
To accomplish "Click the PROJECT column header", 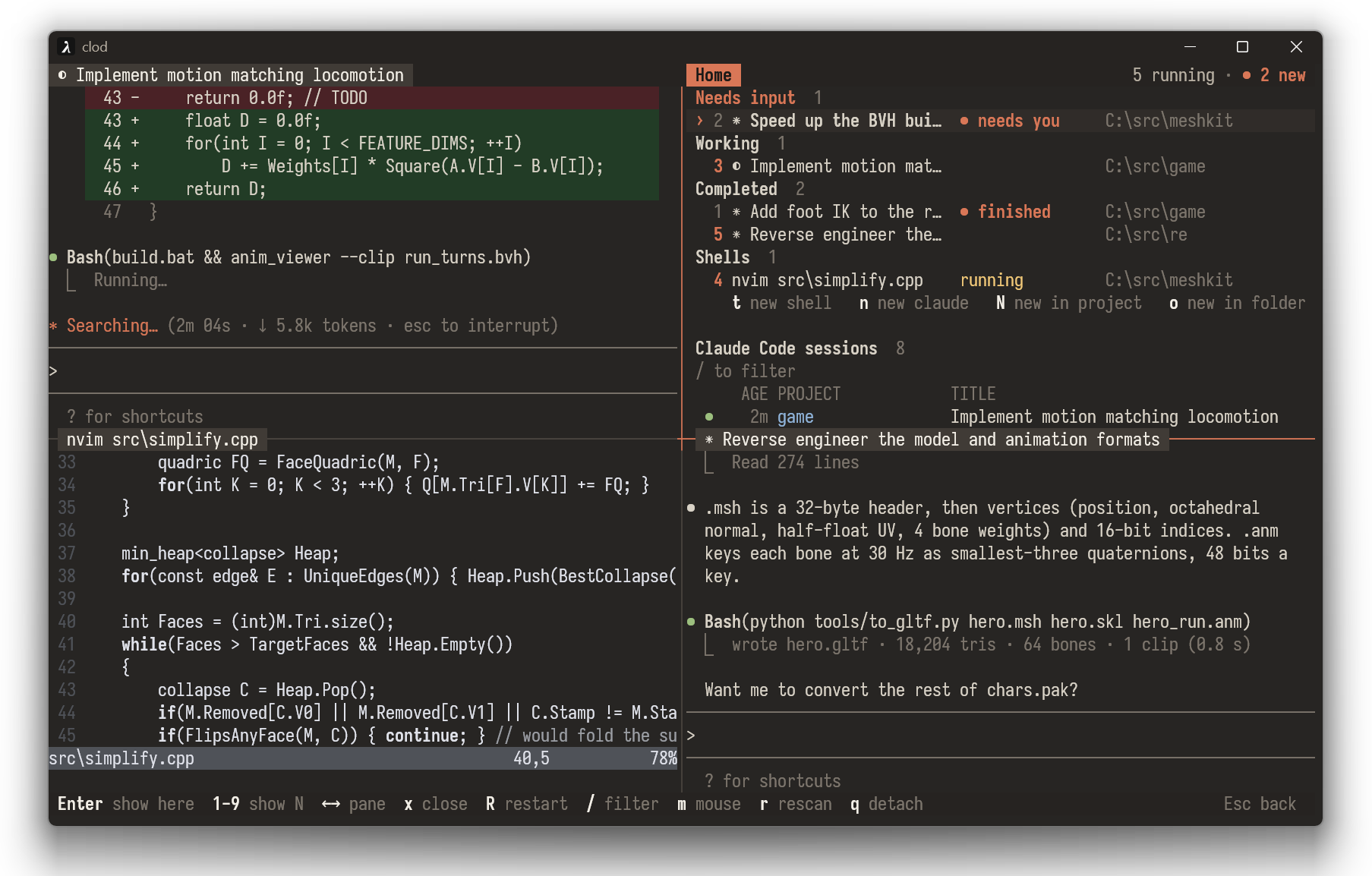I will tap(809, 394).
